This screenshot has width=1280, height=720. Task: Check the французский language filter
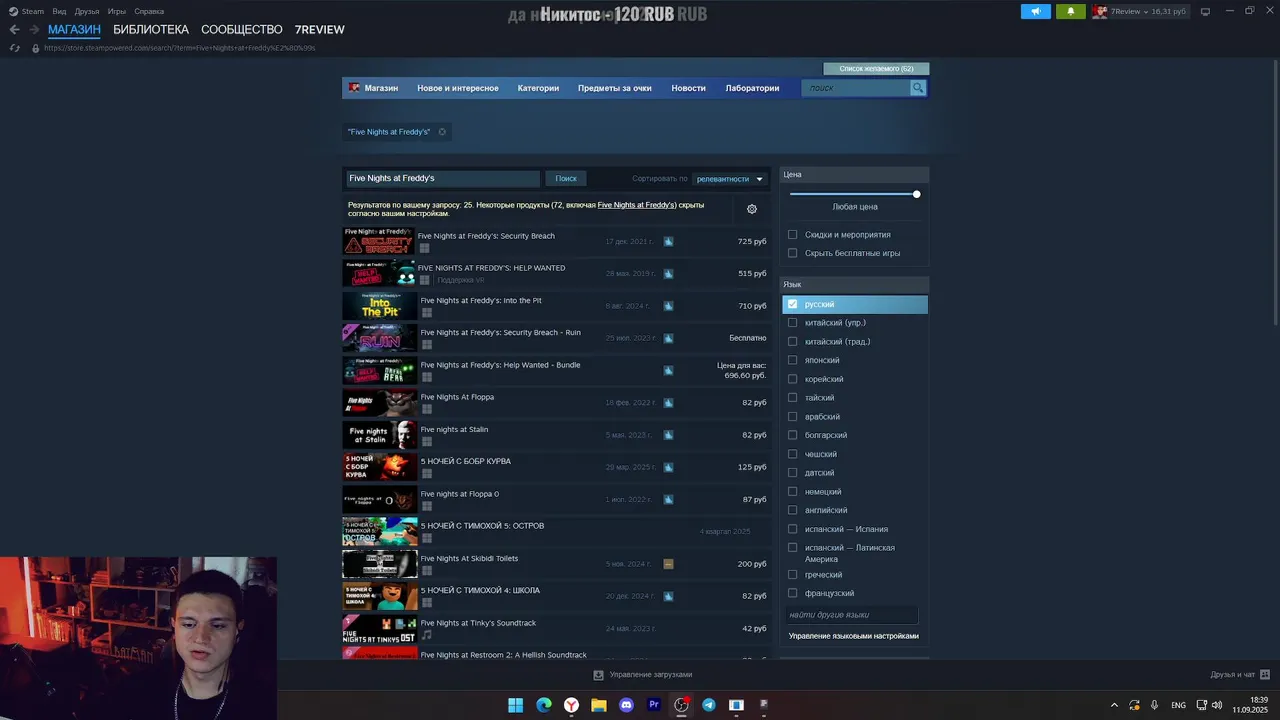tap(793, 593)
